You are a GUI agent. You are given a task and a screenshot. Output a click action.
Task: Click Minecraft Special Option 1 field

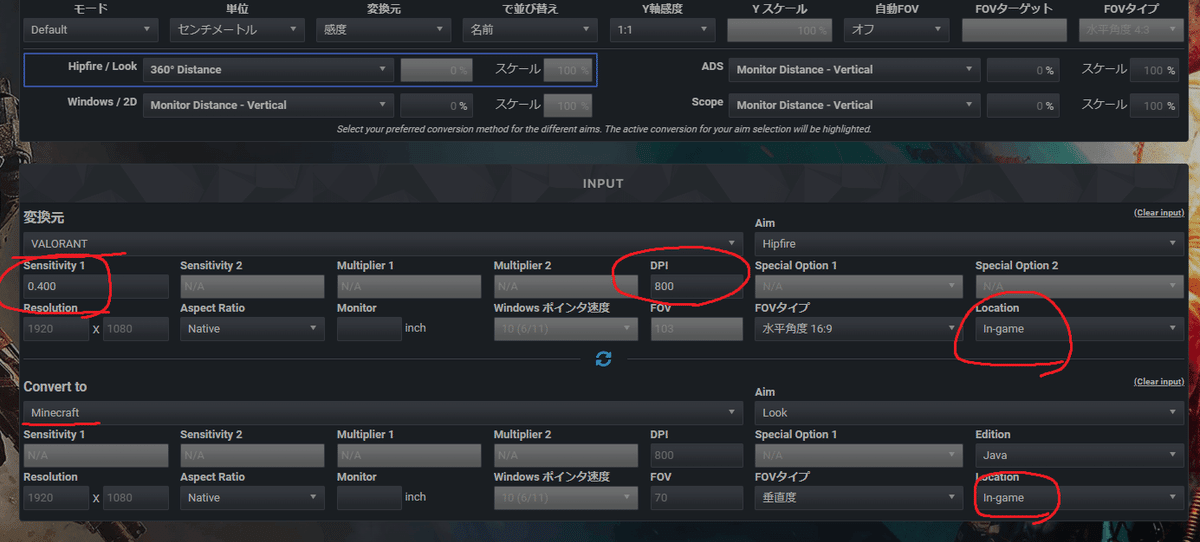point(860,455)
